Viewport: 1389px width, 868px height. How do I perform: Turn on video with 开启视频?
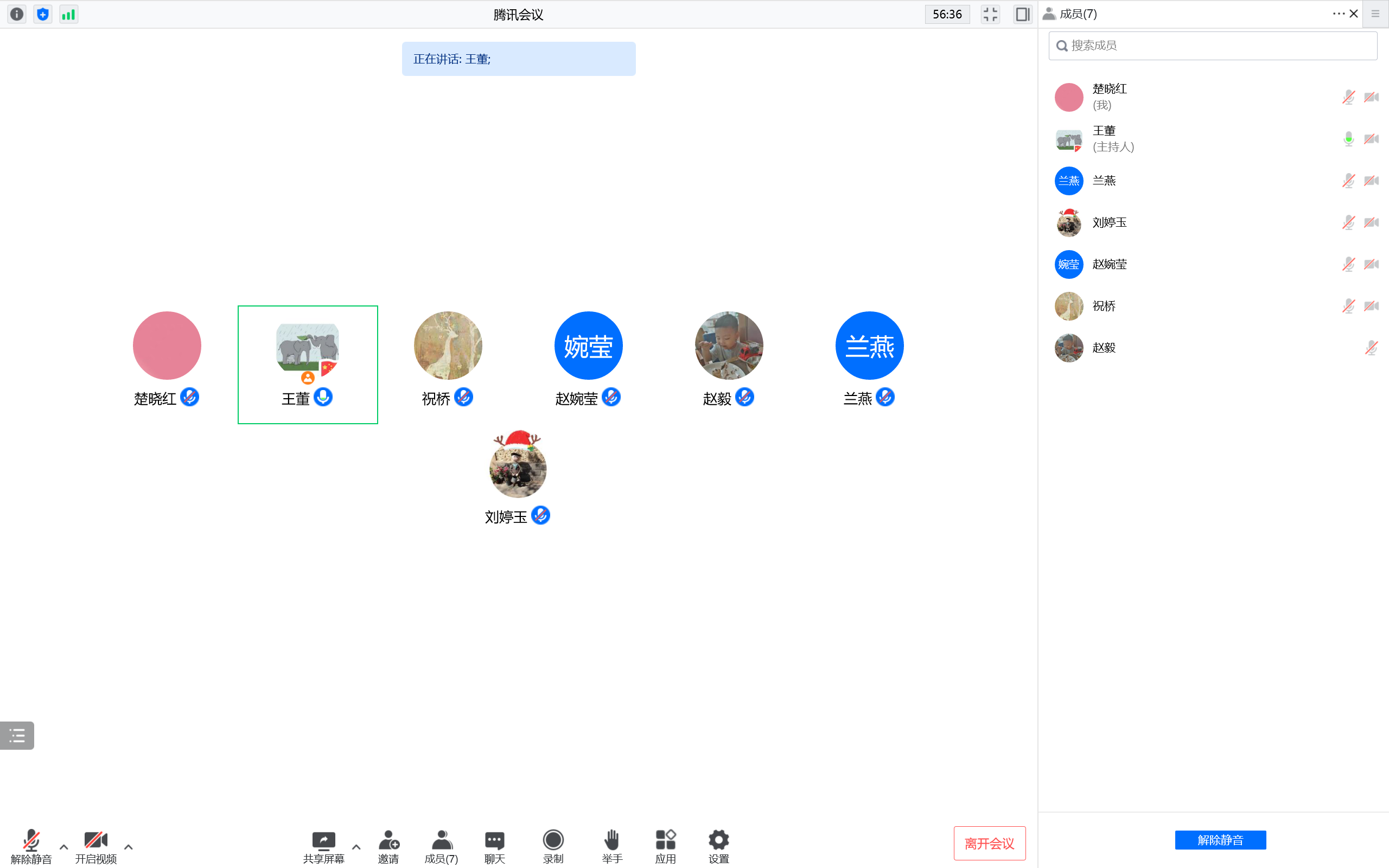(96, 846)
